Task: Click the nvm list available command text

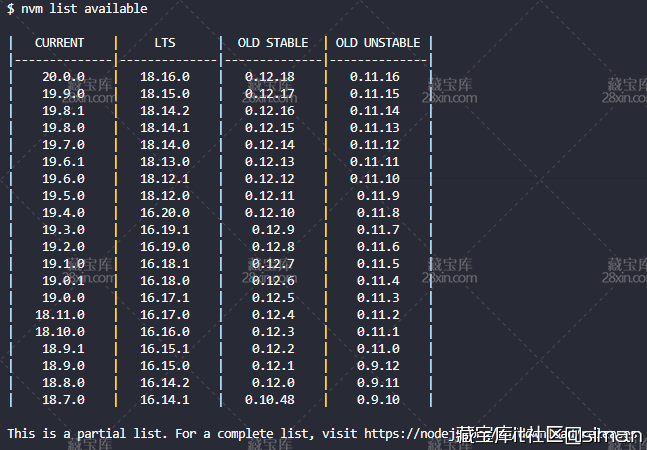Action: (84, 9)
